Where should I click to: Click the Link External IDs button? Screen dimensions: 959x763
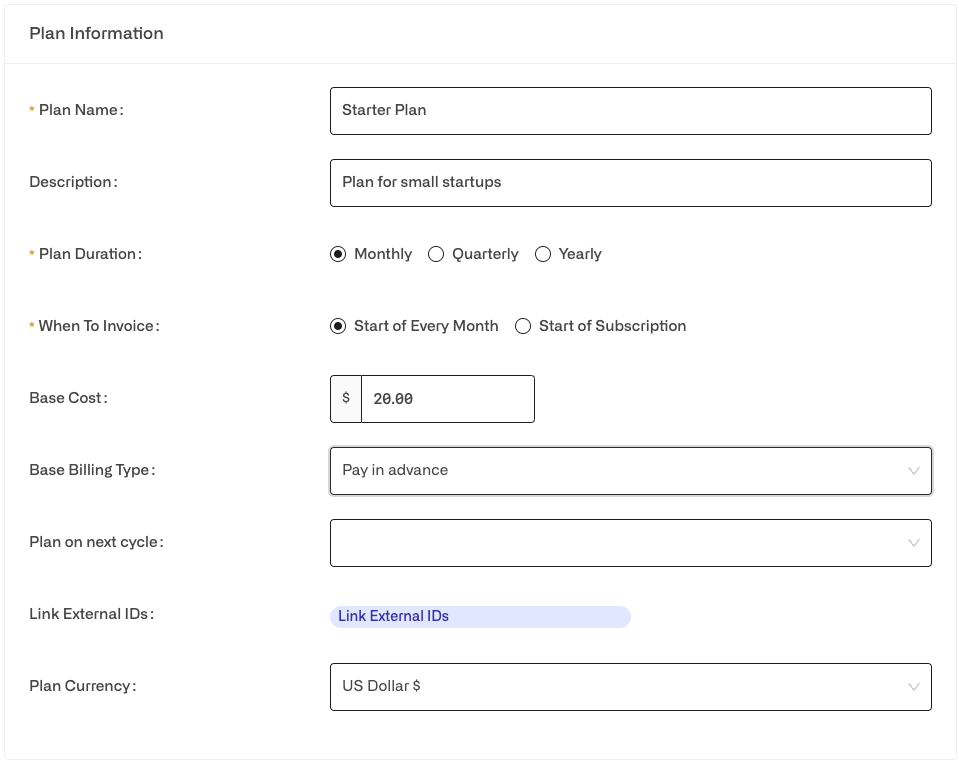480,616
